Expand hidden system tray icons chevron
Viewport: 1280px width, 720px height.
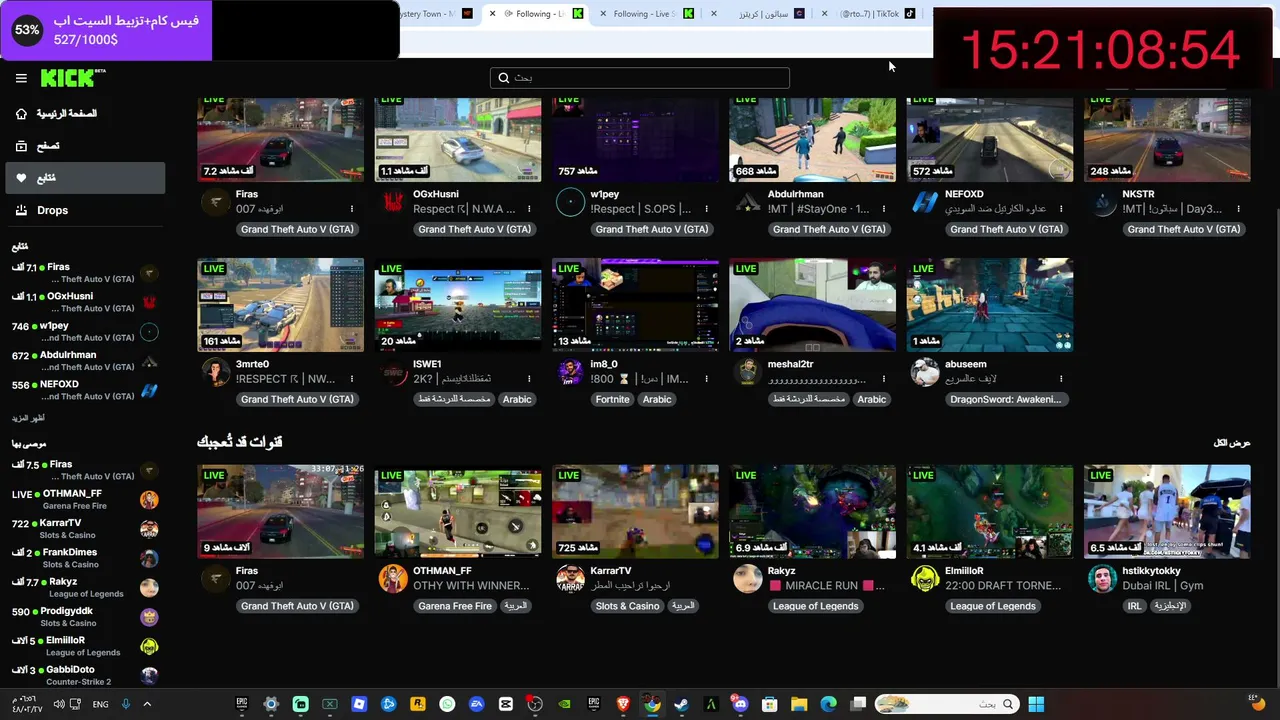coord(147,704)
